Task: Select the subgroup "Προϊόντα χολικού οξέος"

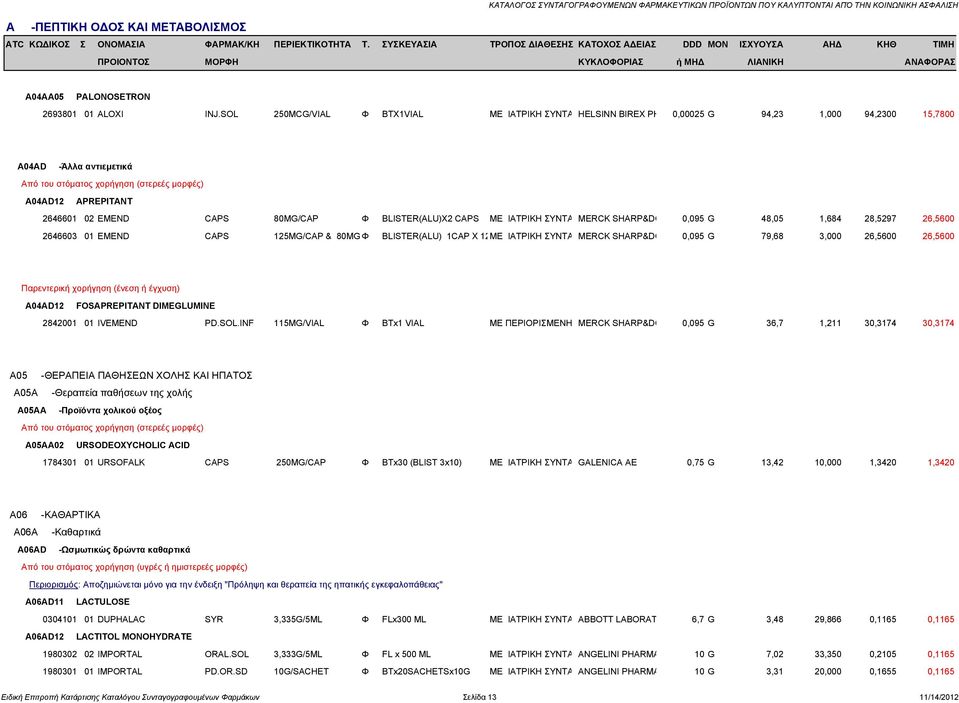Action: point(111,411)
